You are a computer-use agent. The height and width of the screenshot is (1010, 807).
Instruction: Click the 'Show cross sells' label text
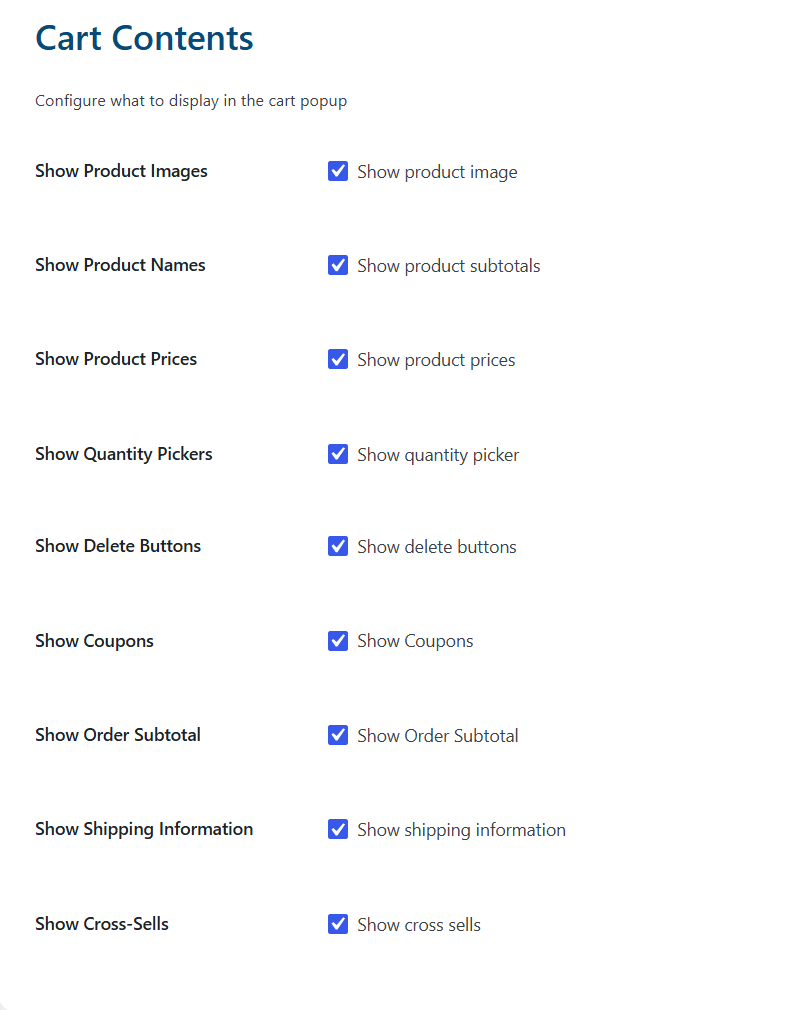419,925
